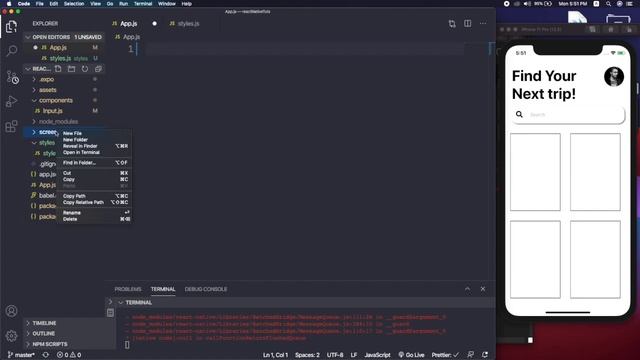Click the Collapse Folders icon in explorer
The width and height of the screenshot is (640, 360).
[x=98, y=69]
